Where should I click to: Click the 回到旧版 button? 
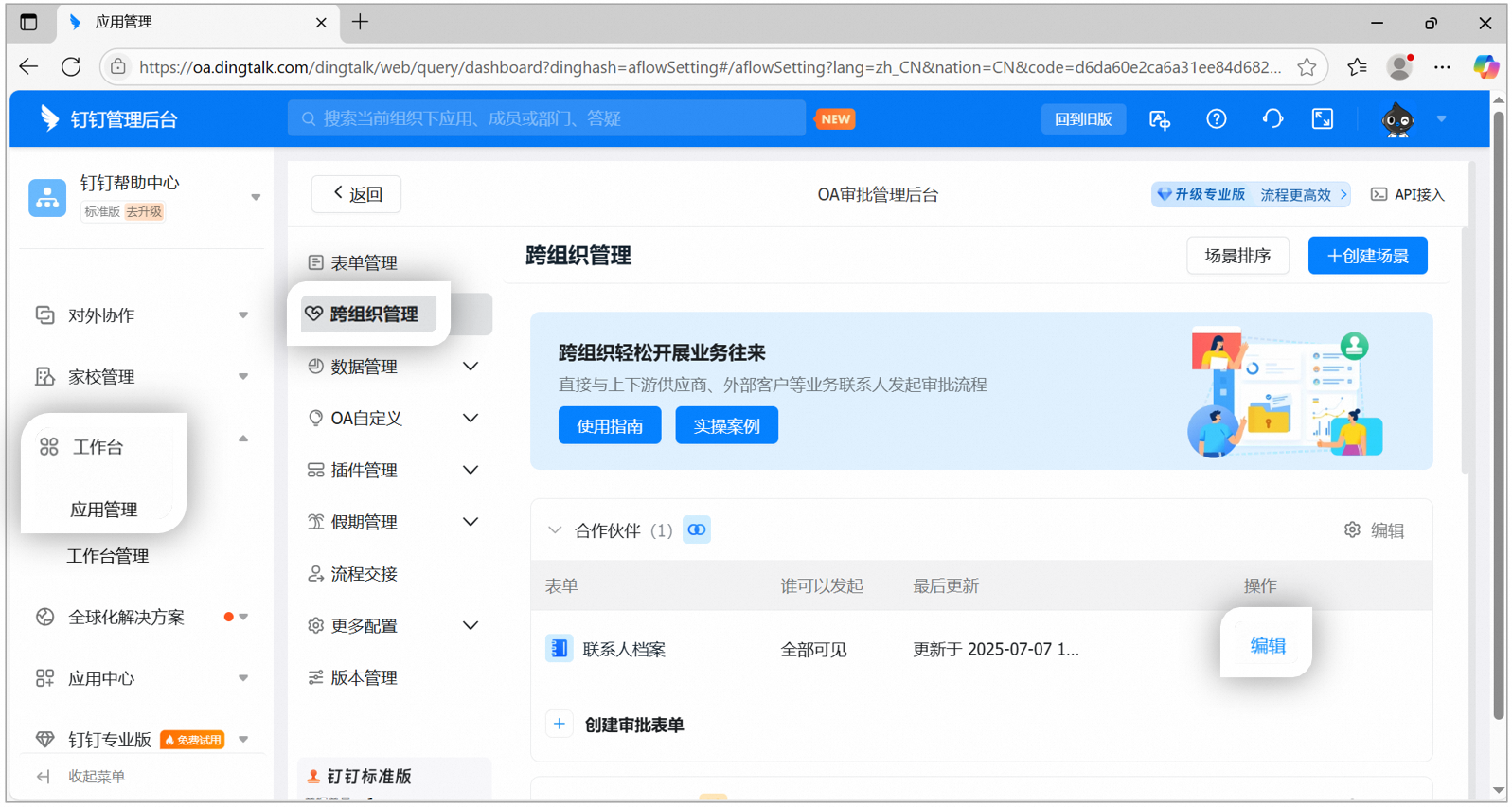(1083, 119)
